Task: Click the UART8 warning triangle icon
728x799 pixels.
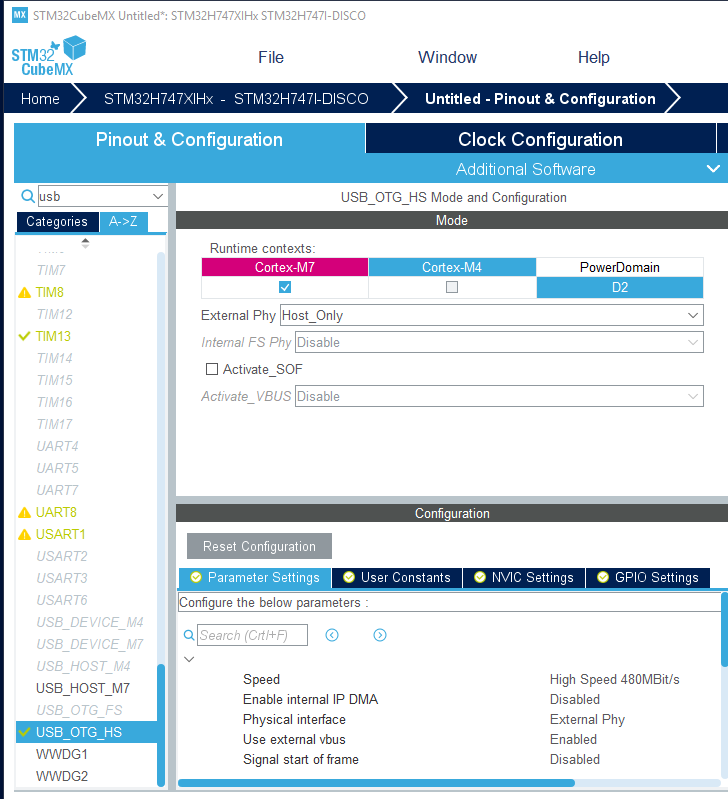Action: click(x=24, y=513)
